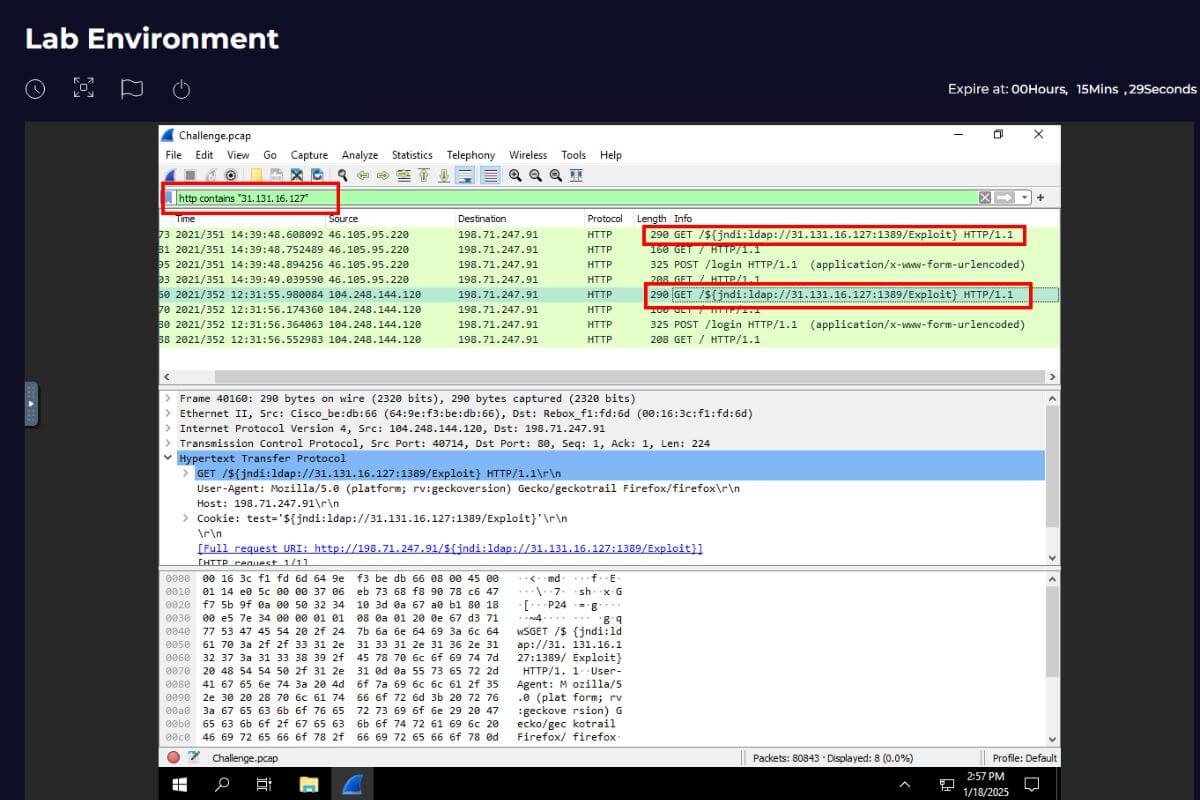1200x800 pixels.
Task: Save this capture file icon
Action: click(277, 175)
